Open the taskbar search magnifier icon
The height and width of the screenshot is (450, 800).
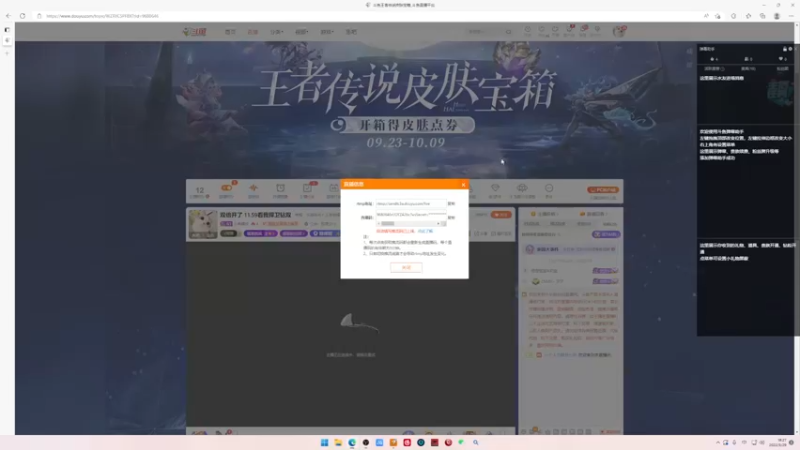click(476, 442)
